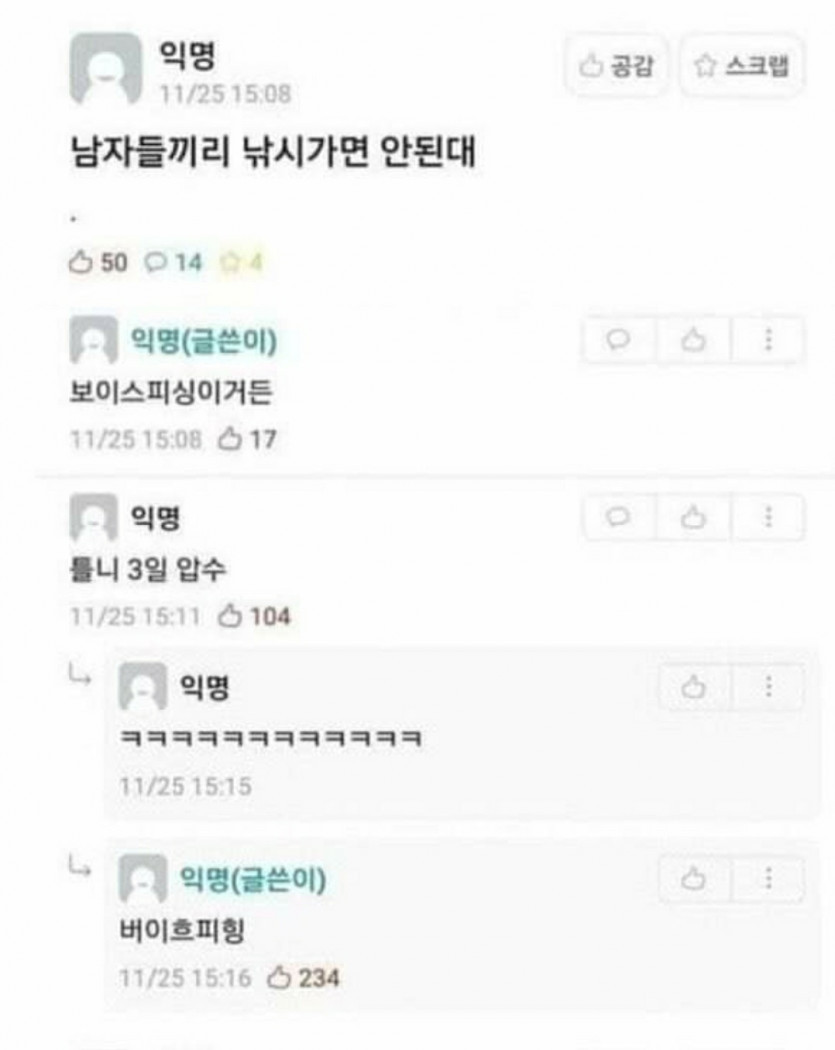This screenshot has width=835, height=1050.
Task: Like the ㅋㅋㅋㅋ reply with thumbs-up
Action: [694, 686]
